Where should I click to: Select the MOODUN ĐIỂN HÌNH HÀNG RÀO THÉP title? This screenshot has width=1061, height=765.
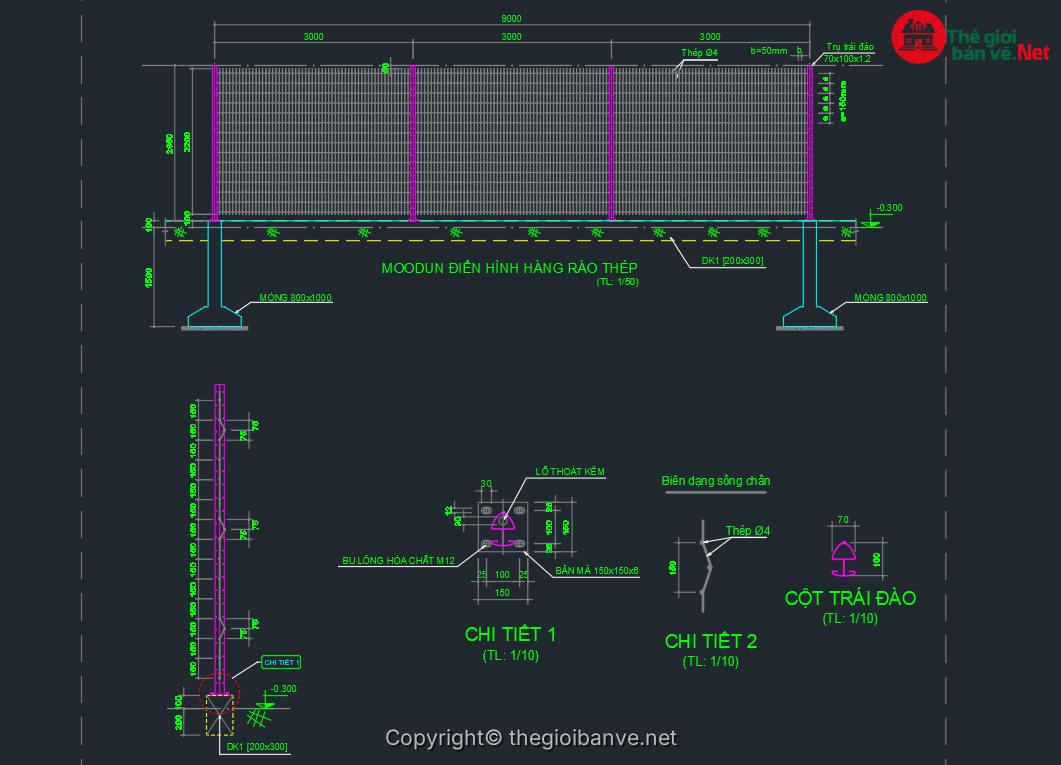coord(509,268)
